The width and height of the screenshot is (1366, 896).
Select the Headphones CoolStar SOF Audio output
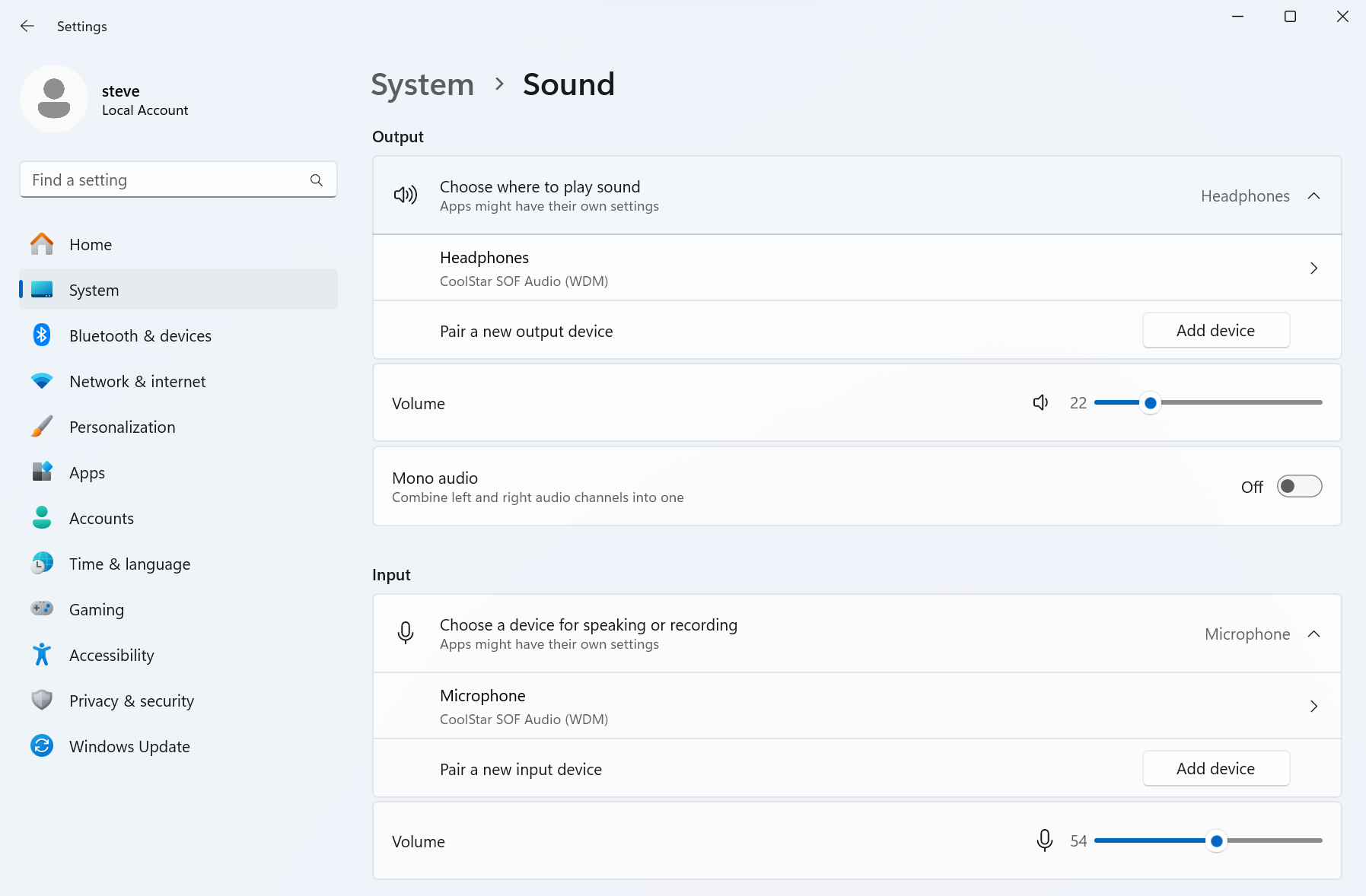pyautogui.click(x=857, y=268)
